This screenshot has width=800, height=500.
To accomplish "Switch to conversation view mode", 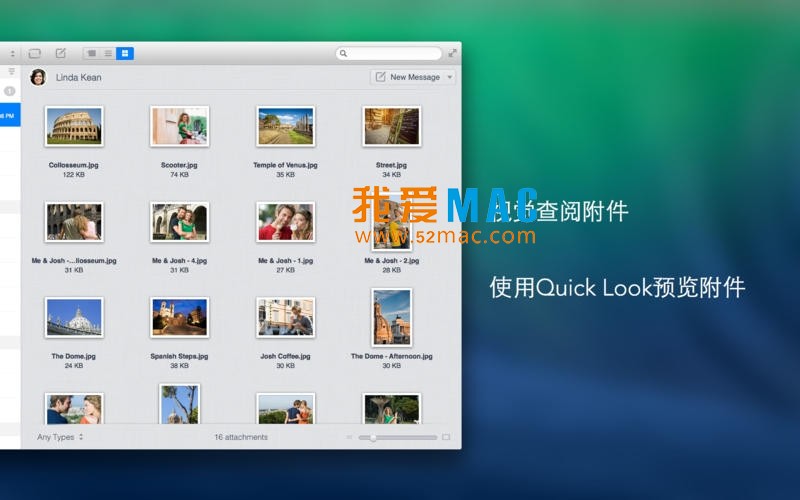I will [x=91, y=53].
